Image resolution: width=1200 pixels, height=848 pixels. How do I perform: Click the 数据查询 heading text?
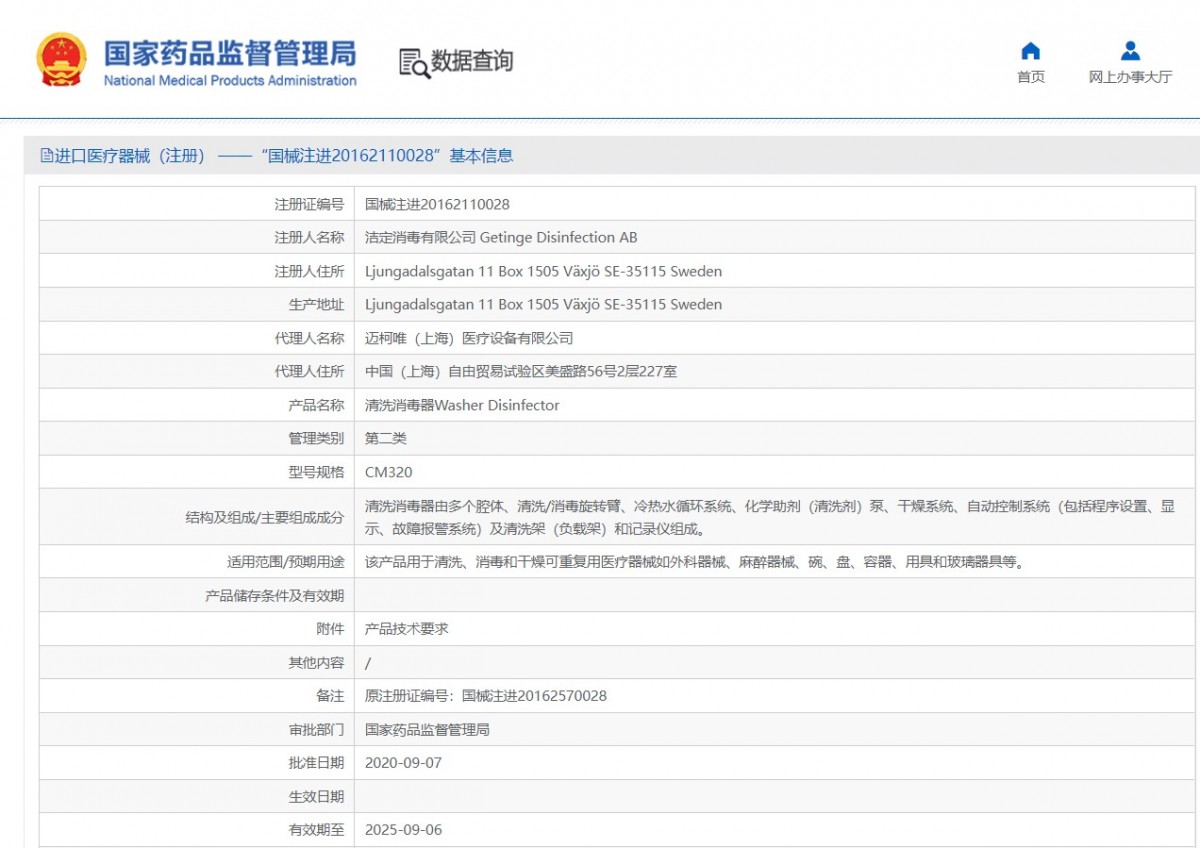[x=472, y=61]
